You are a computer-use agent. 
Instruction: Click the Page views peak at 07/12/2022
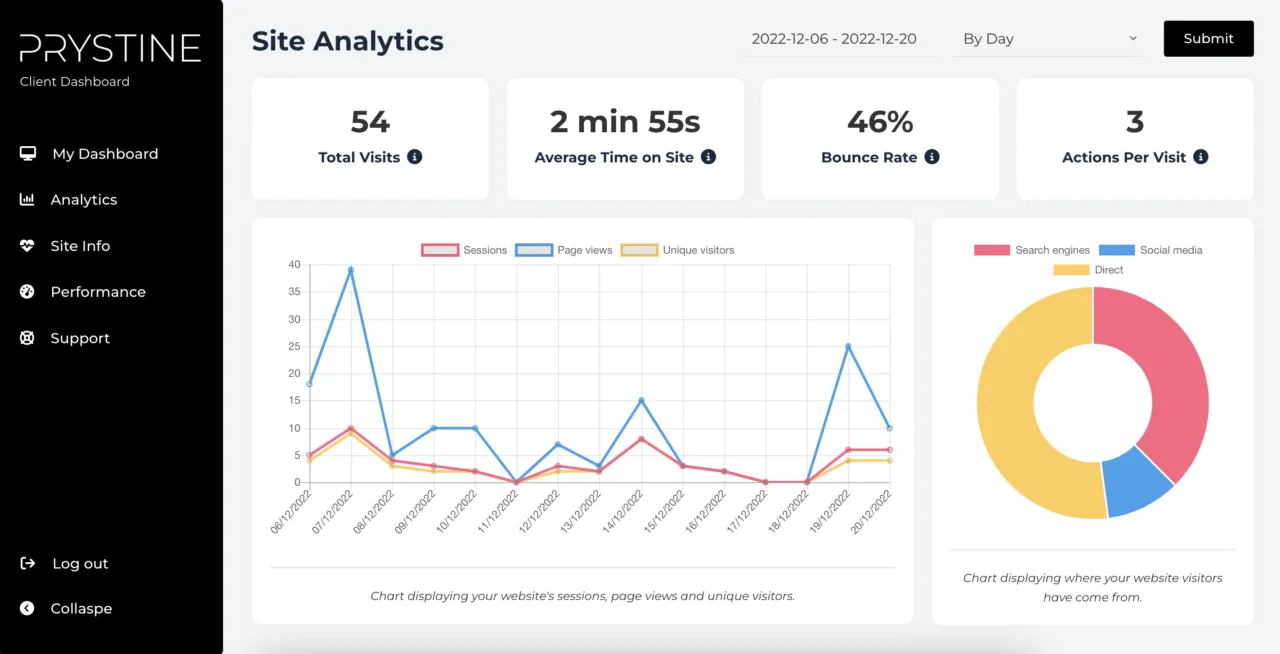(x=350, y=270)
